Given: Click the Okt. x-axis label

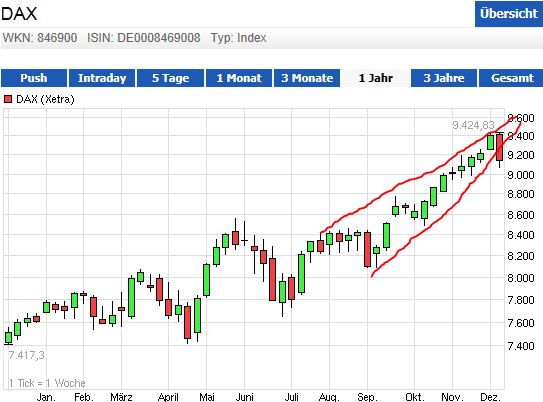Looking at the screenshot, I should [x=415, y=397].
